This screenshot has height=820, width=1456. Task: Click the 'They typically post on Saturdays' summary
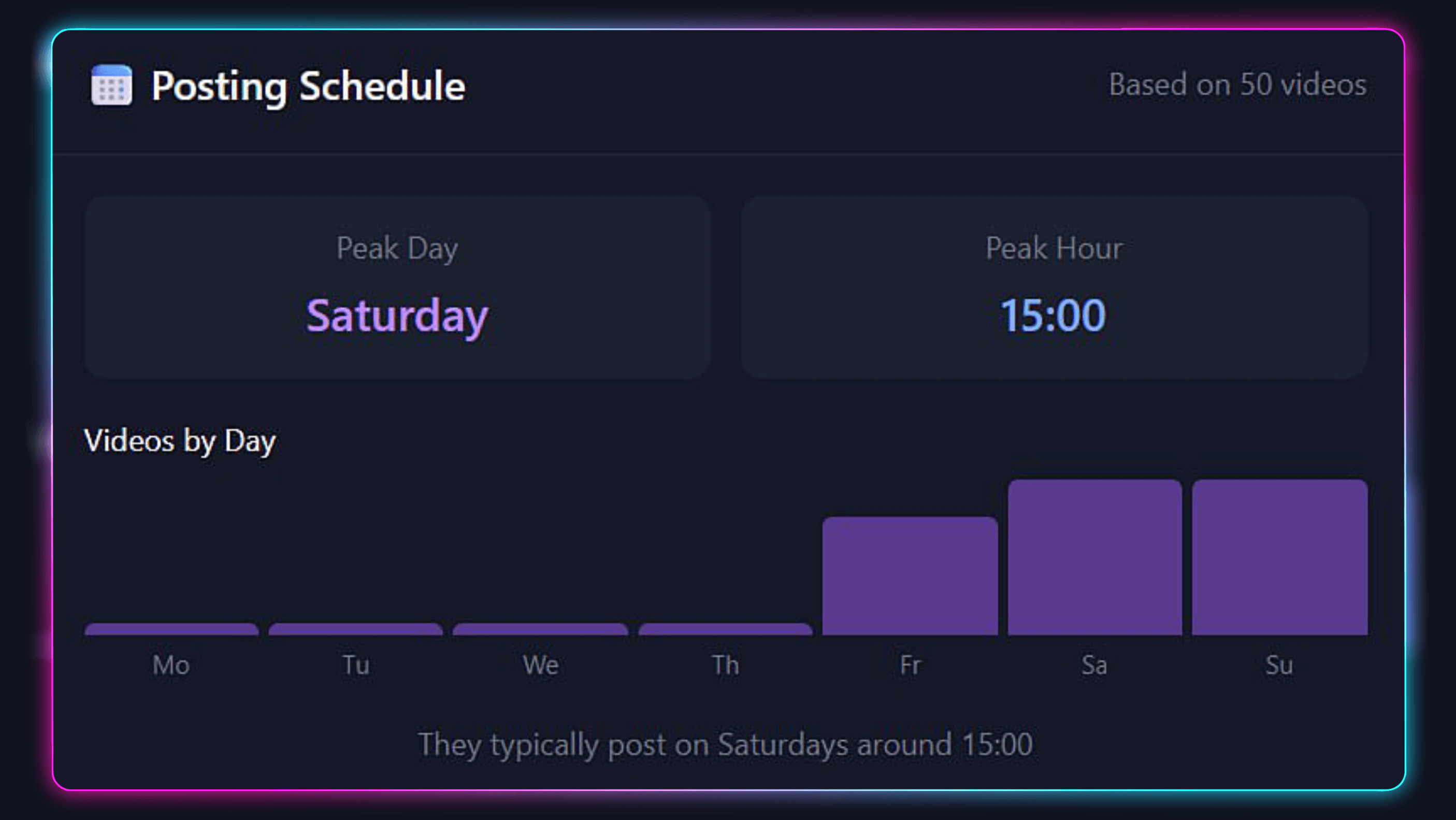(x=725, y=744)
